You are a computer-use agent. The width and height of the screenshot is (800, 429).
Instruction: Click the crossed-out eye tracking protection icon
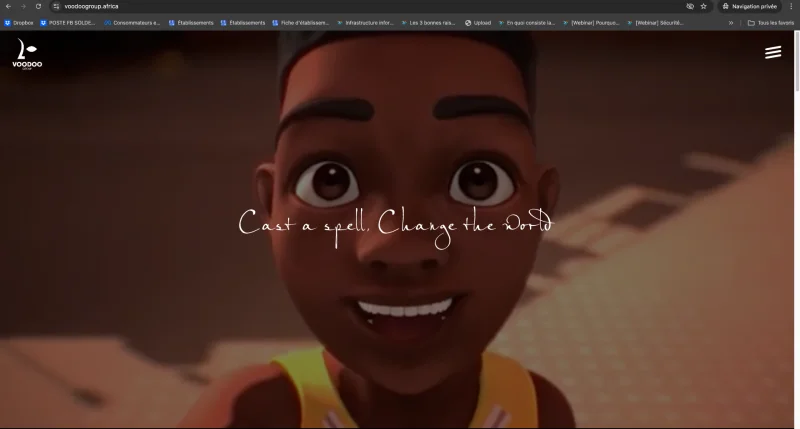690,6
